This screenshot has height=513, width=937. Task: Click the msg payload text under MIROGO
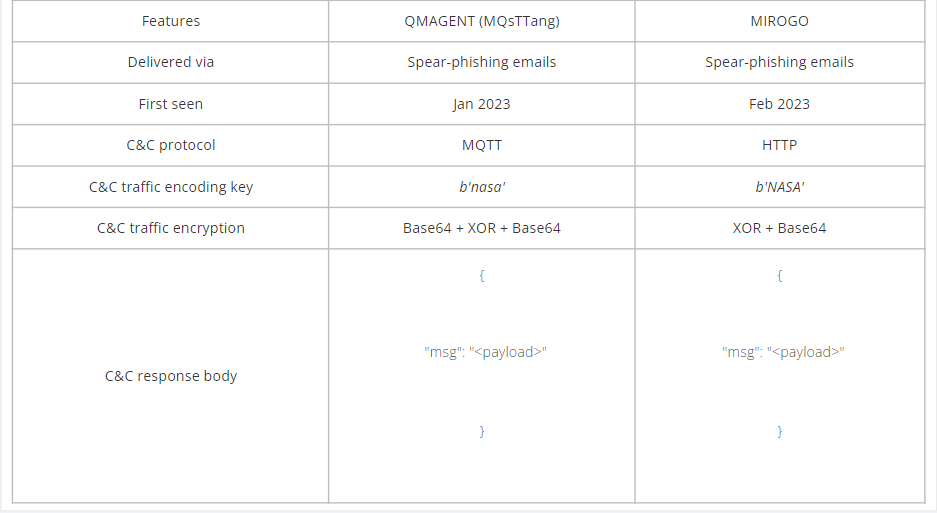(x=783, y=352)
